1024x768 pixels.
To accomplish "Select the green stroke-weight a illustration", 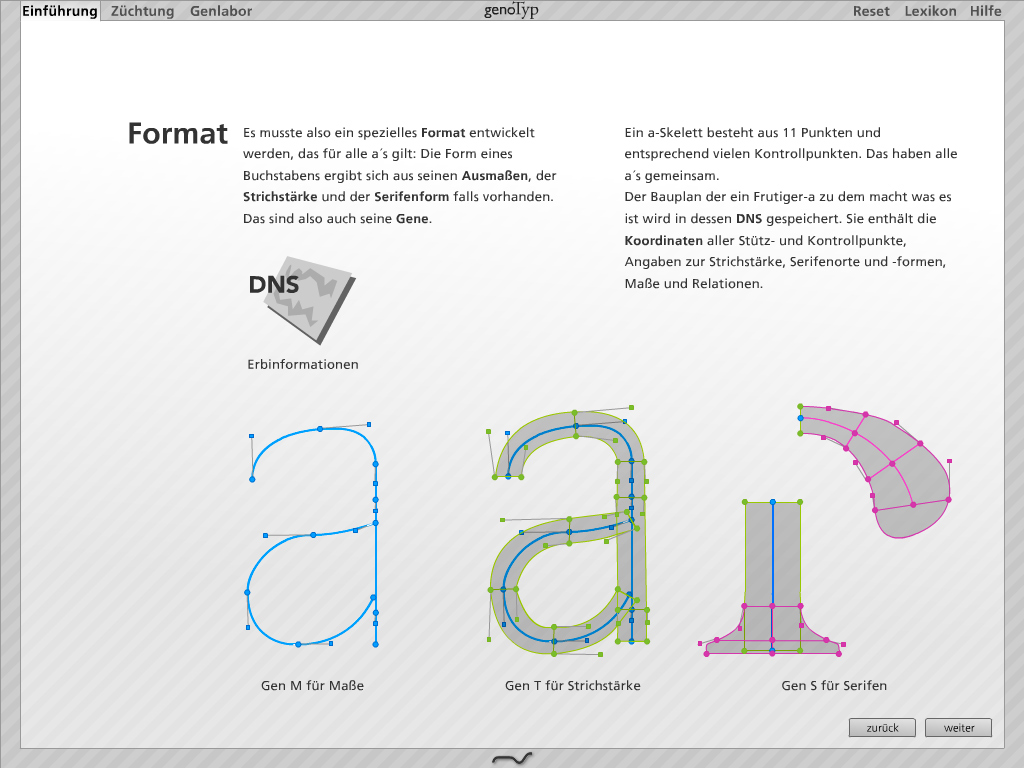I will click(x=569, y=530).
